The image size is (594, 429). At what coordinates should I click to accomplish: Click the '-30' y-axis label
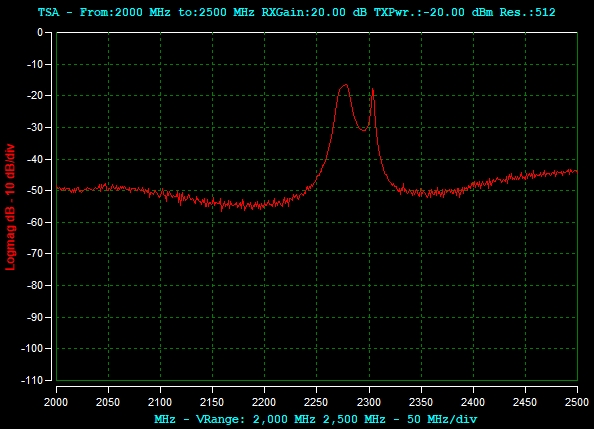[x=35, y=127]
